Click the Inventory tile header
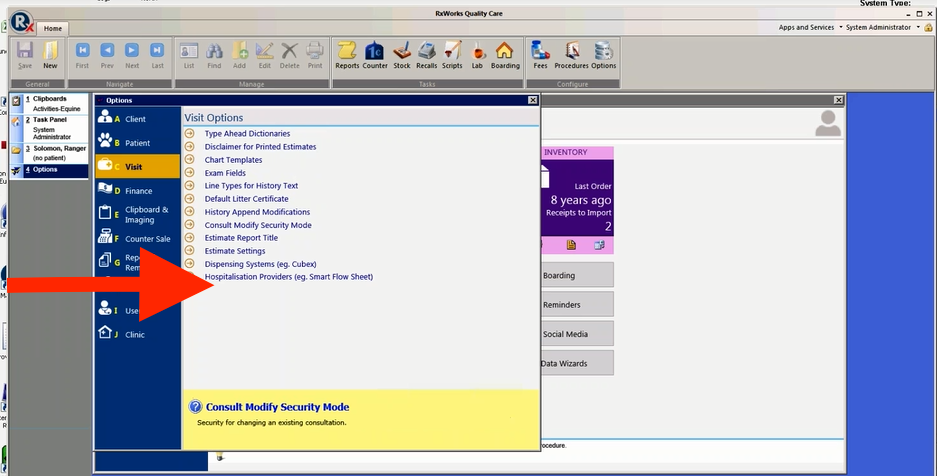 pos(577,152)
